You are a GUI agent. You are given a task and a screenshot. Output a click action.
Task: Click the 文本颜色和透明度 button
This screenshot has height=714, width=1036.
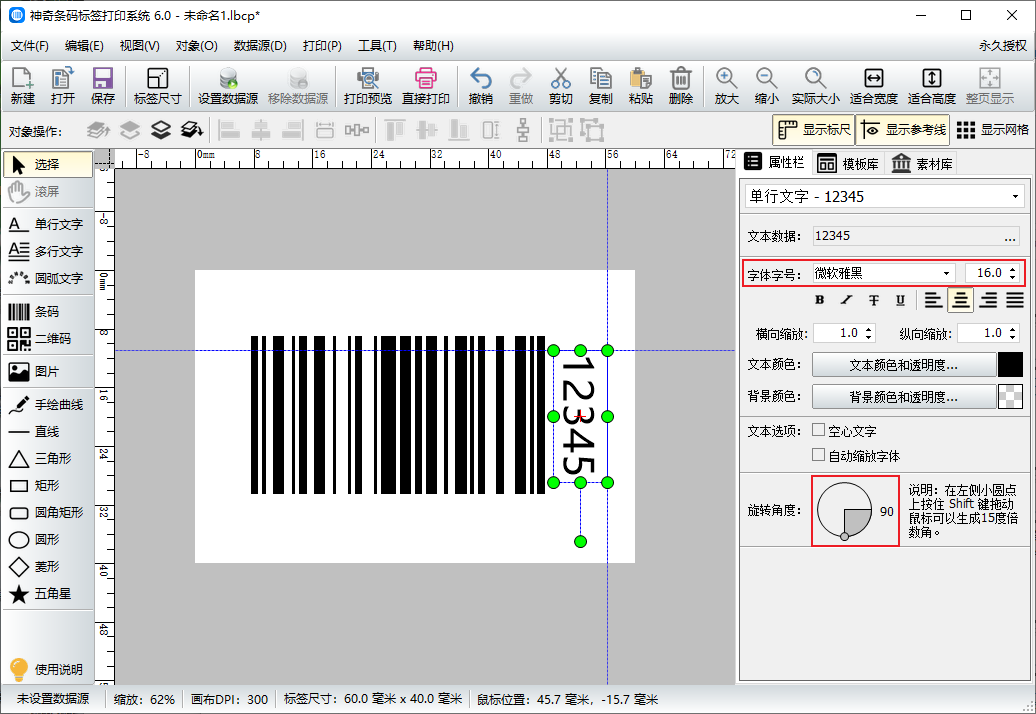(904, 365)
